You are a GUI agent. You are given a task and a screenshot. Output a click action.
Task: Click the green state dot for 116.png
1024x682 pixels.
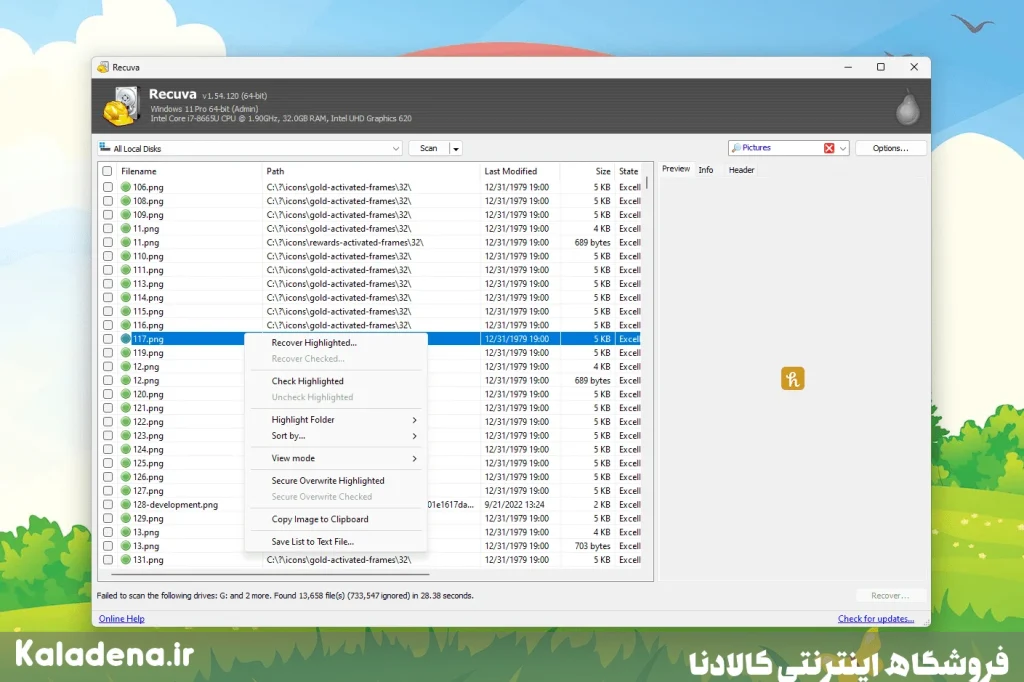(126, 325)
